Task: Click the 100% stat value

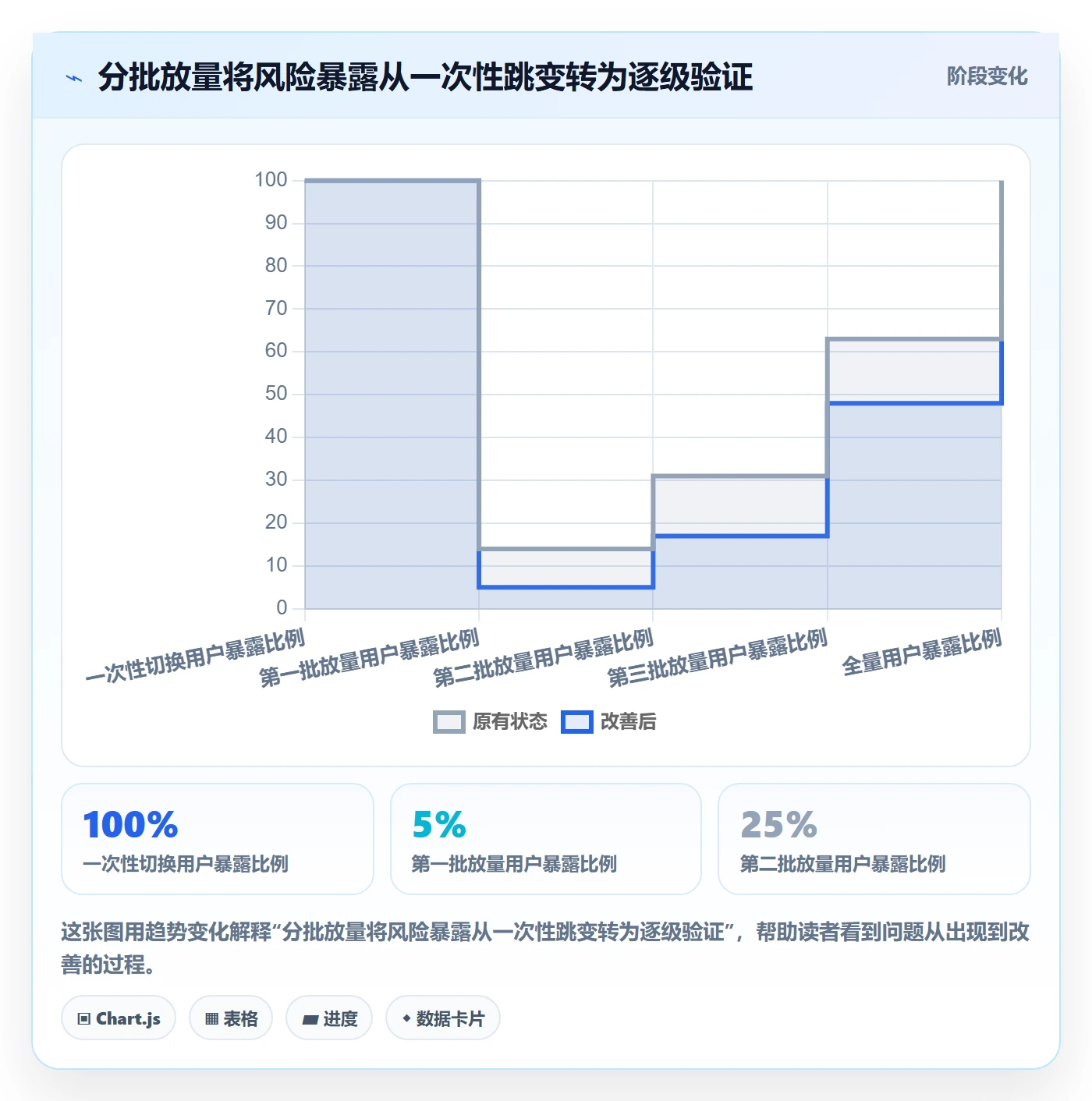Action: point(130,825)
